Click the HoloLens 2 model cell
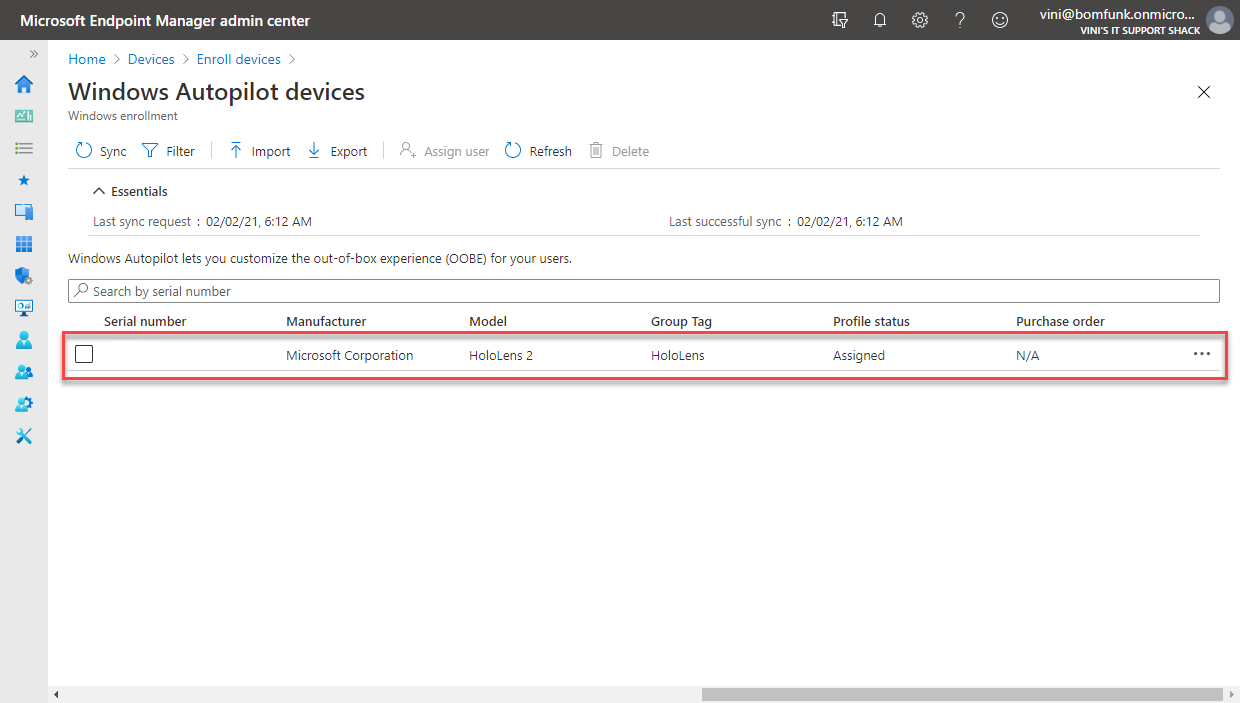 (501, 355)
